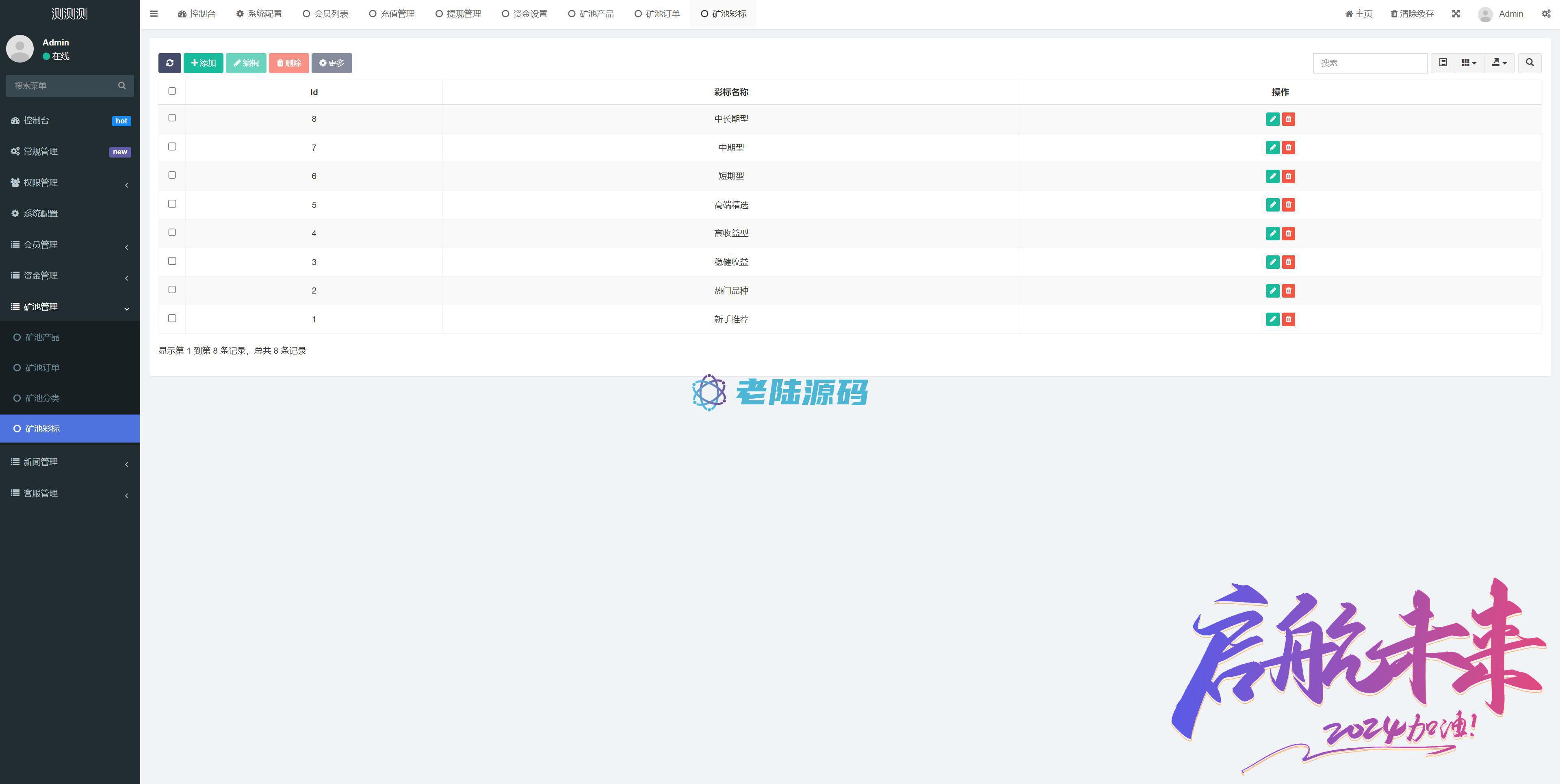The image size is (1560, 784).
Task: Click the edit icon for 中长期型 row
Action: coord(1272,119)
